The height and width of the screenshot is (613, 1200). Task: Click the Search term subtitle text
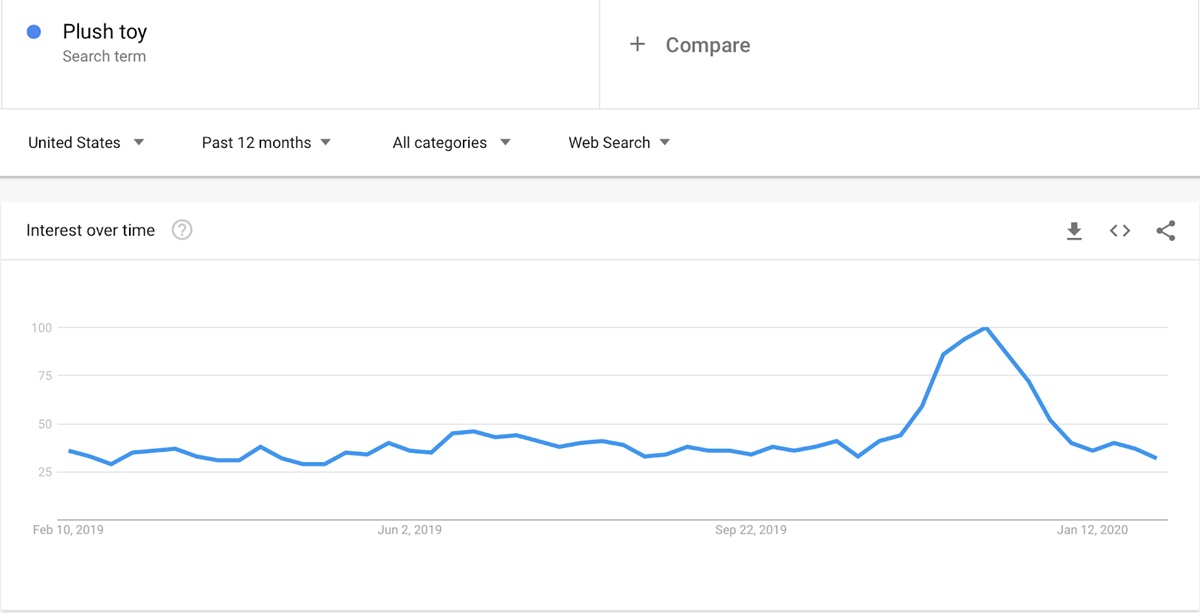(104, 56)
